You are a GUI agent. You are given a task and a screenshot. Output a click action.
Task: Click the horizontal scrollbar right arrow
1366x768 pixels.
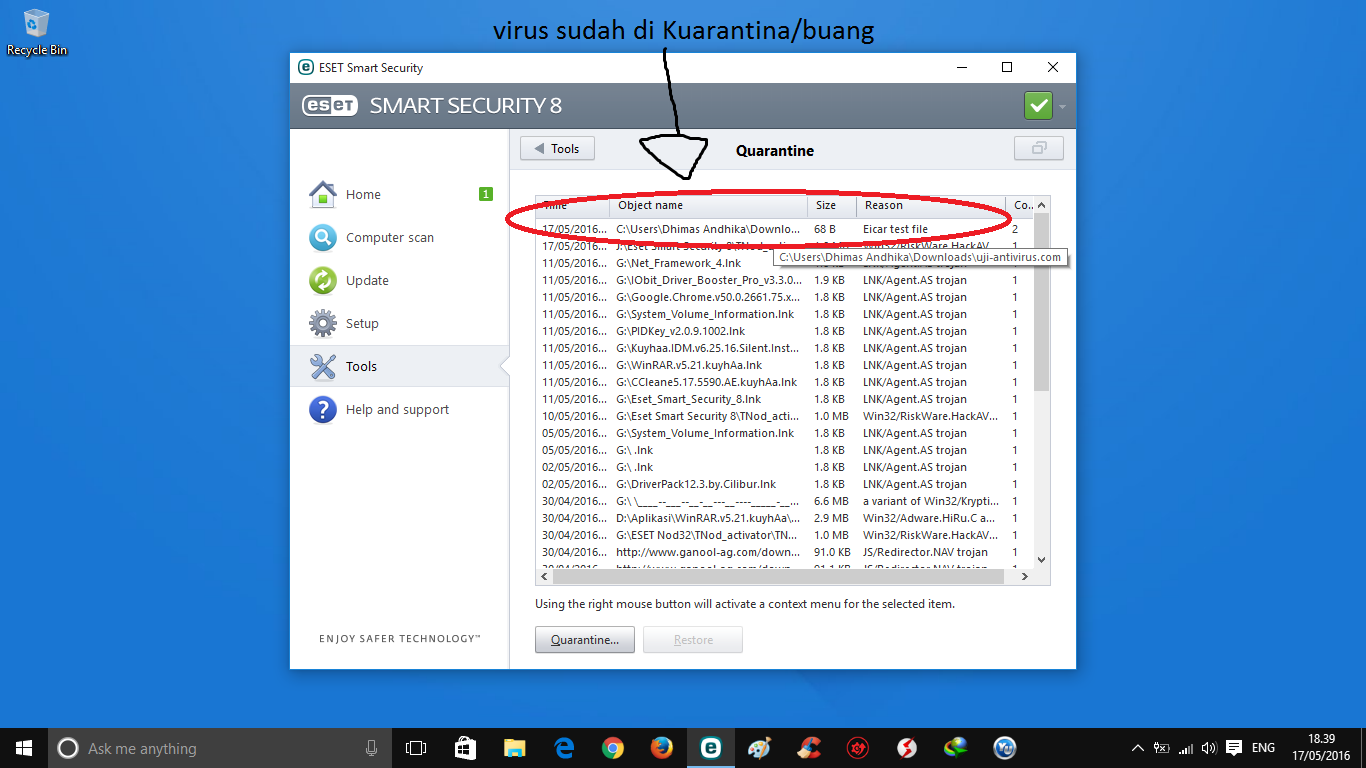click(x=1024, y=577)
